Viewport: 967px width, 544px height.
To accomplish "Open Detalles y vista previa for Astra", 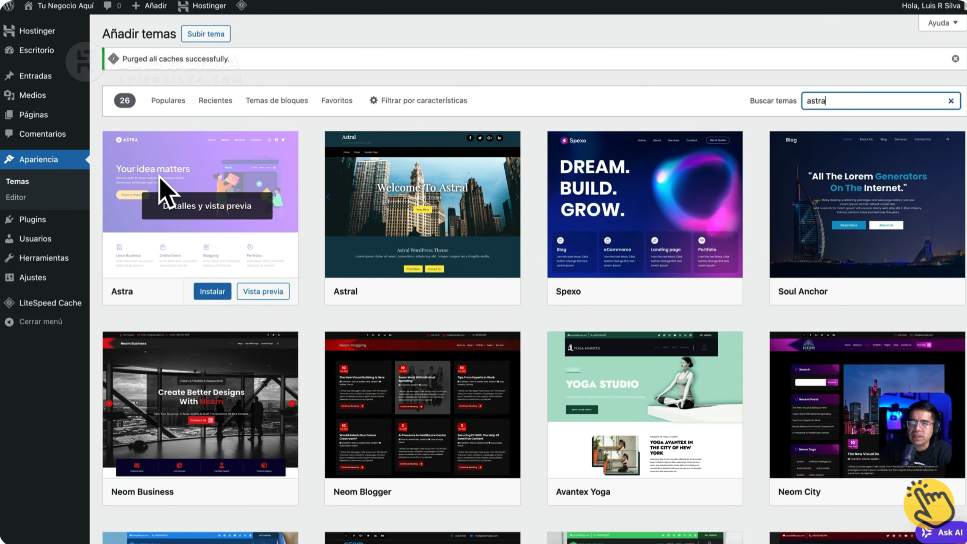I will [x=207, y=206].
